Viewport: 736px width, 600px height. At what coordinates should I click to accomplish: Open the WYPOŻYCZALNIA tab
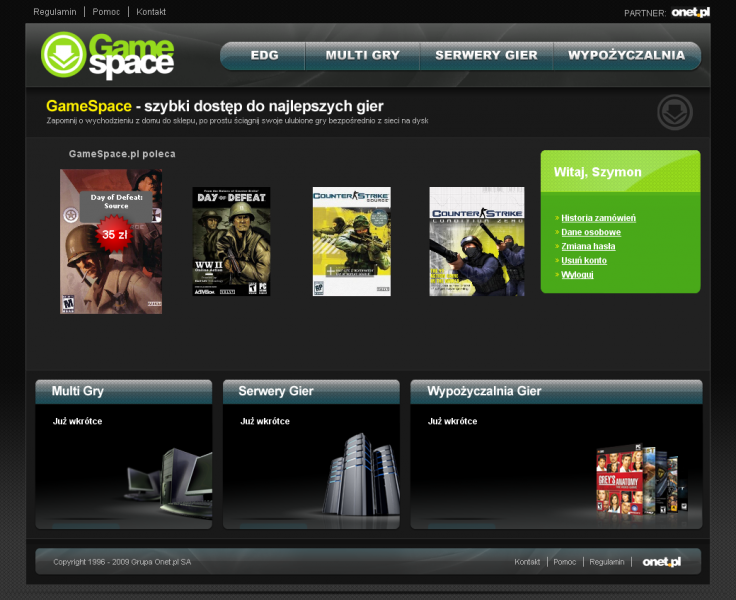[x=626, y=56]
